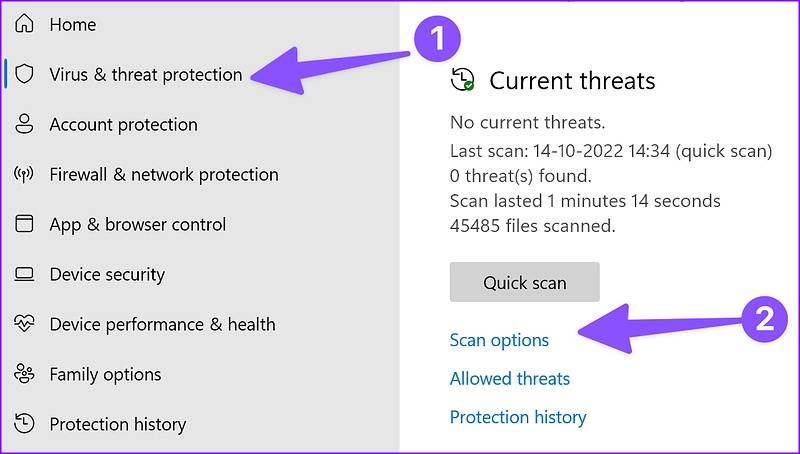
Task: Click the Home house icon
Action: pos(25,24)
